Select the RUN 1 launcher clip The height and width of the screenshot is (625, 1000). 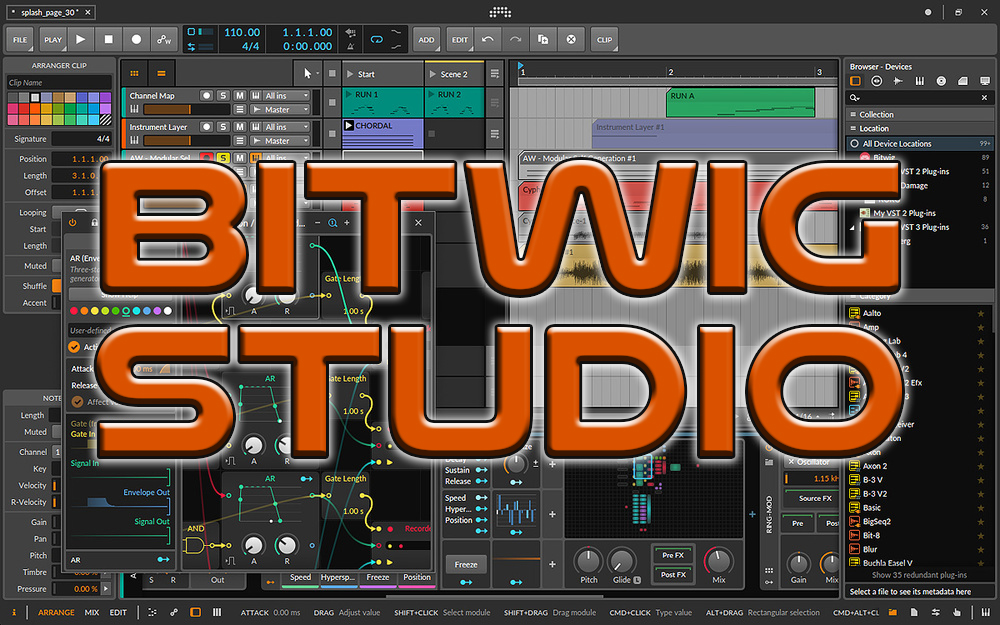tap(383, 102)
